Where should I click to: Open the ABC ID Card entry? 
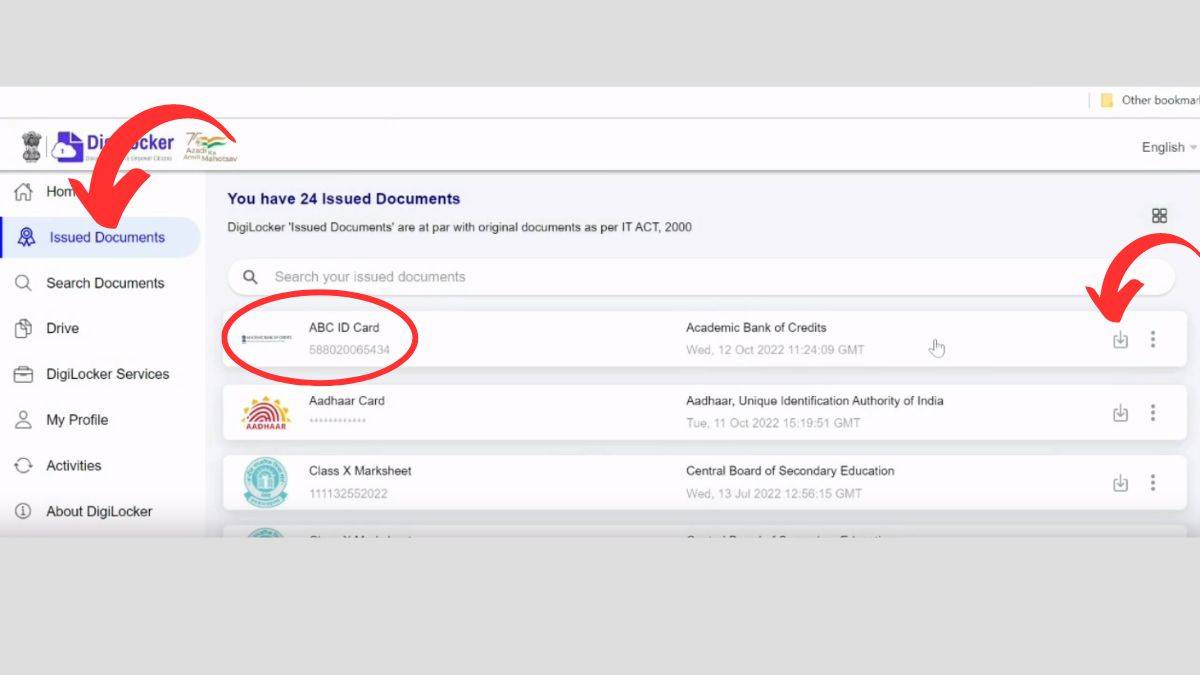pyautogui.click(x=344, y=328)
